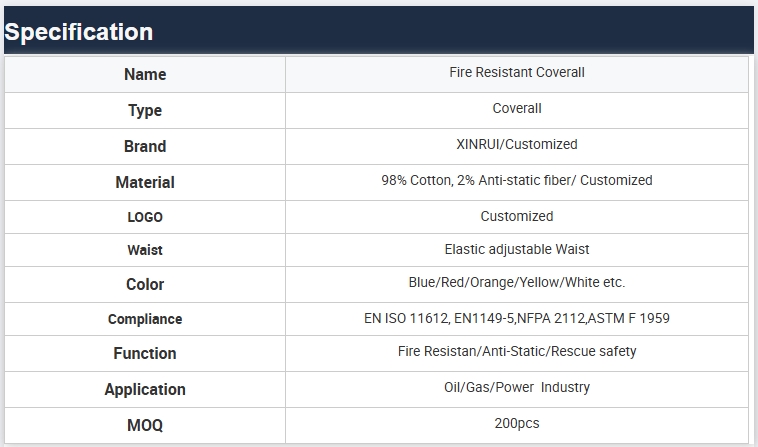Select the Compliance row label
This screenshot has height=447, width=758.
[145, 320]
